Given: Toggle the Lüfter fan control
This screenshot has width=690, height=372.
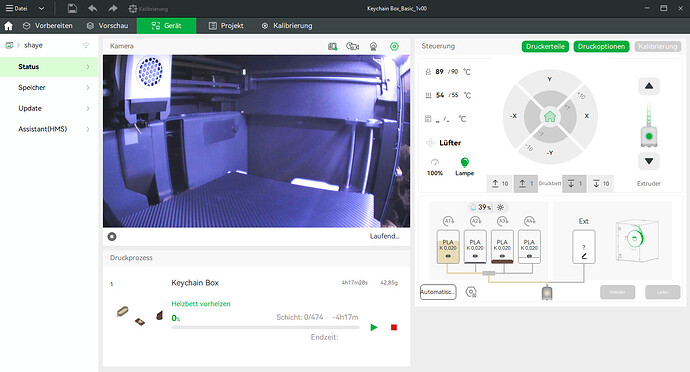Looking at the screenshot, I should pyautogui.click(x=444, y=143).
